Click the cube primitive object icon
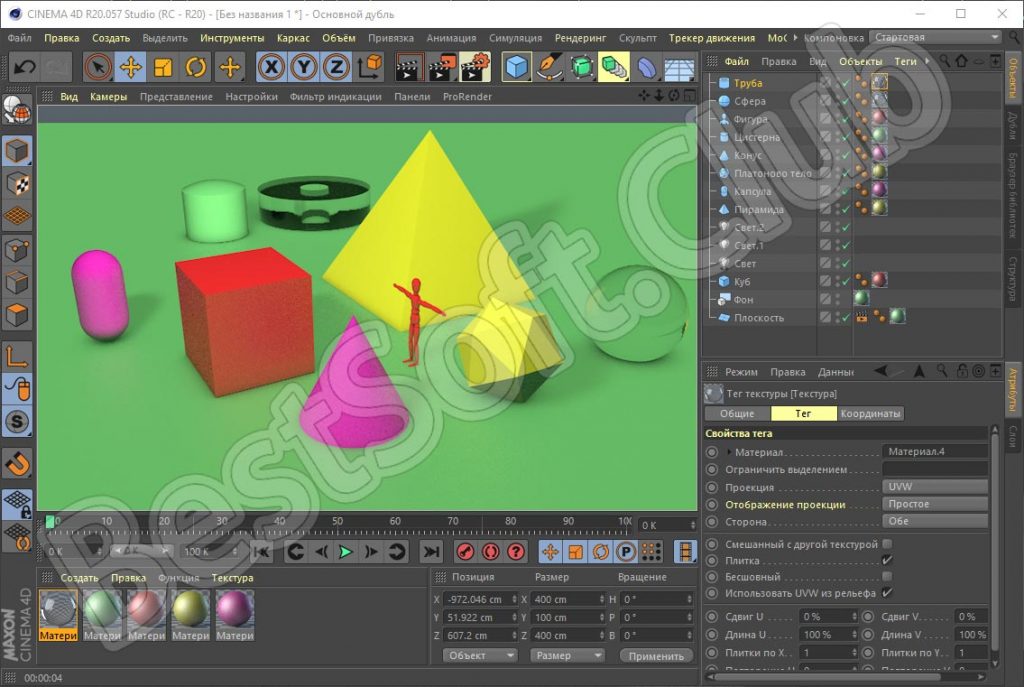 coord(516,67)
